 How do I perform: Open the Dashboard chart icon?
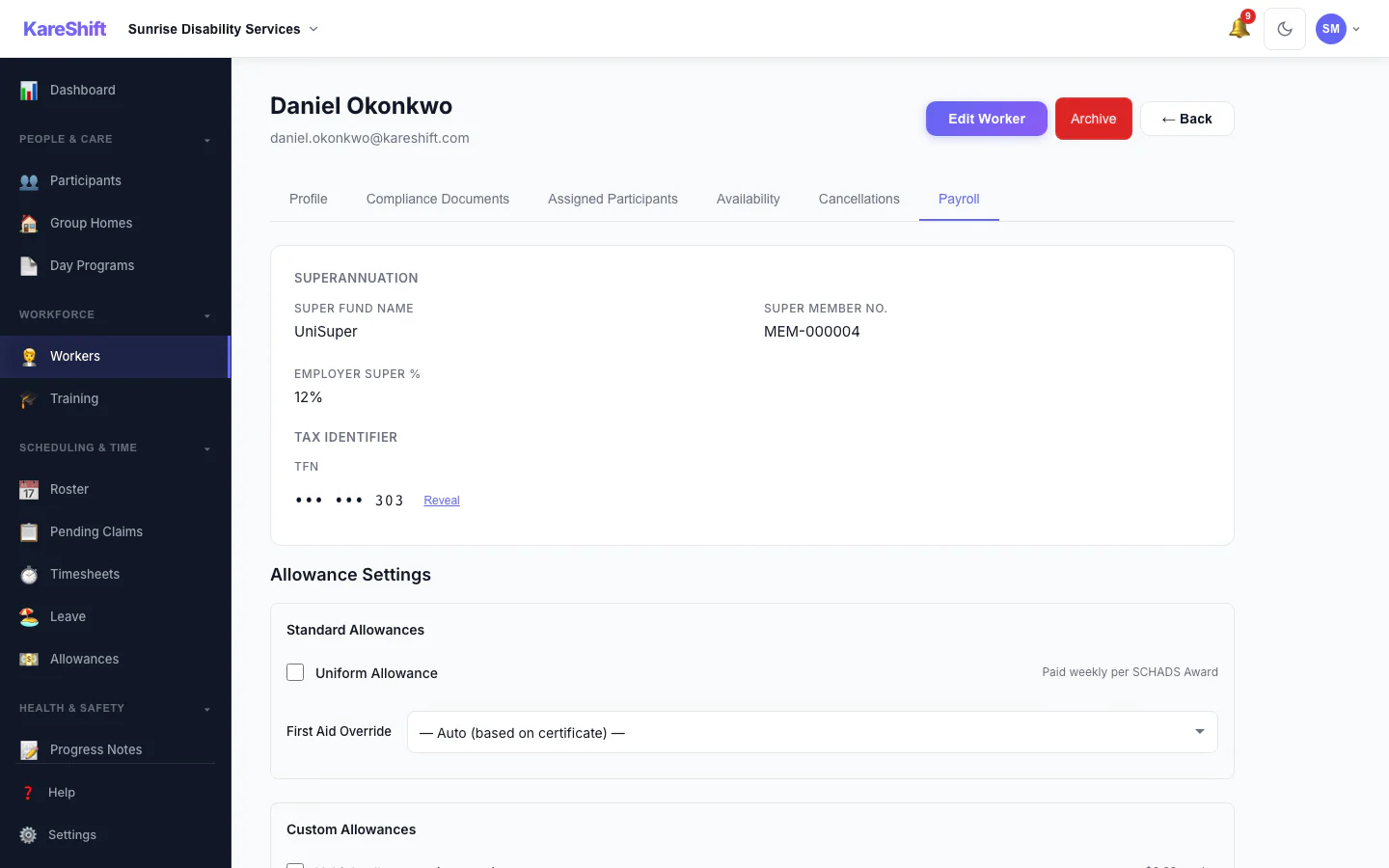[x=29, y=91]
